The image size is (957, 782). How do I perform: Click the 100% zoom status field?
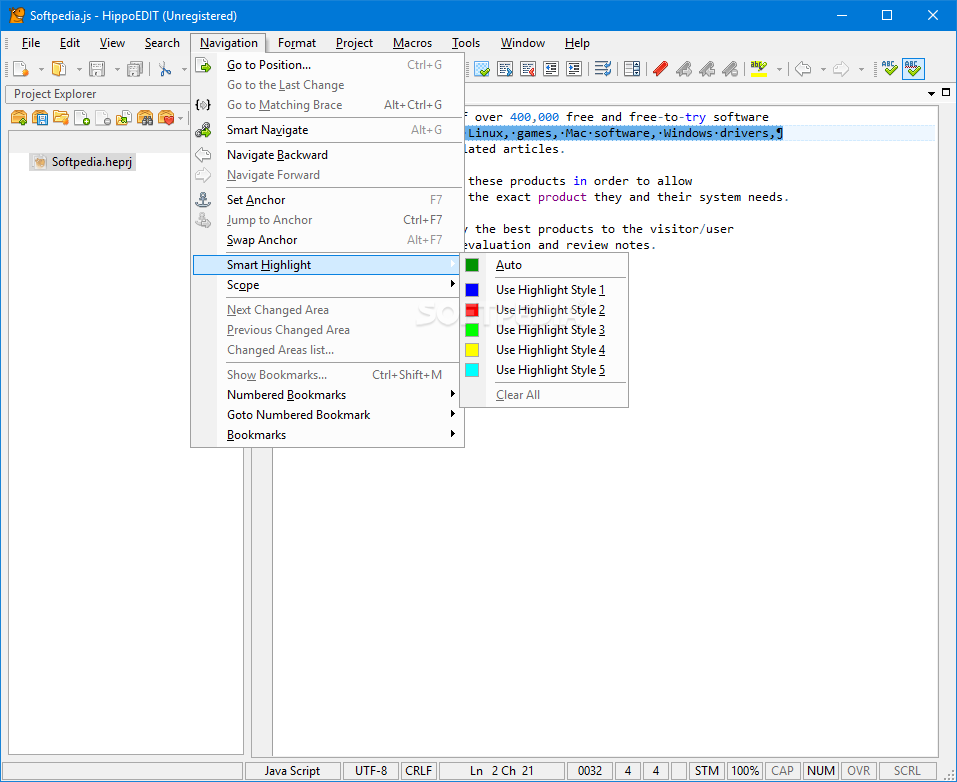click(x=745, y=770)
